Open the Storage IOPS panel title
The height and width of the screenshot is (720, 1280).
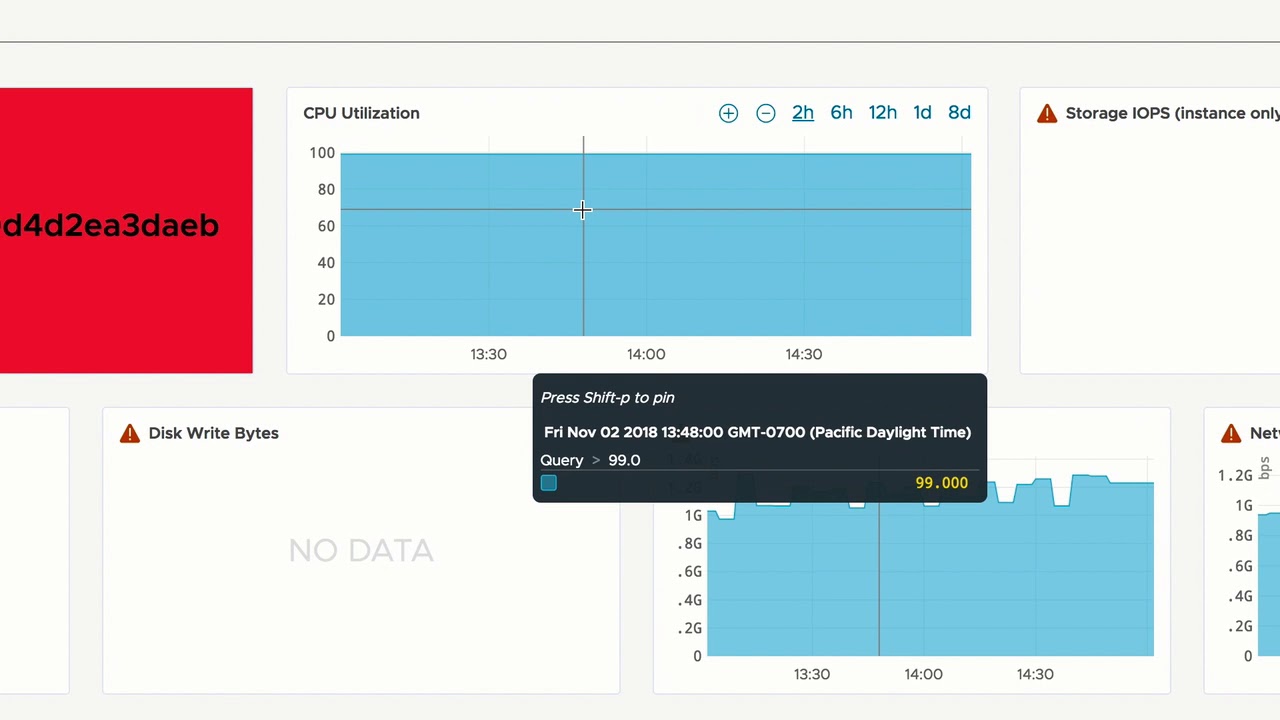pyautogui.click(x=1172, y=113)
